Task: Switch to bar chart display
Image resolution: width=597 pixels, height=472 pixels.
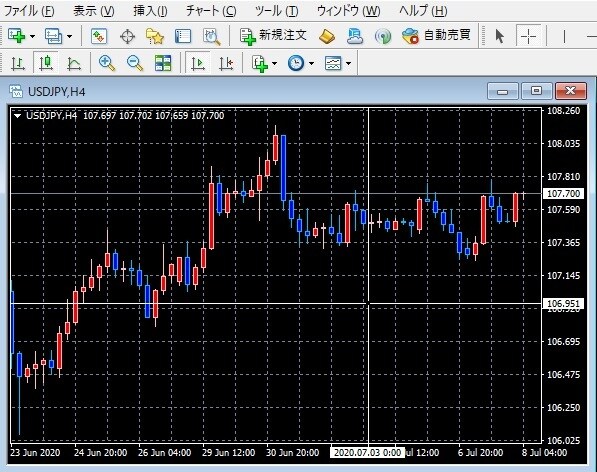Action: (x=18, y=63)
